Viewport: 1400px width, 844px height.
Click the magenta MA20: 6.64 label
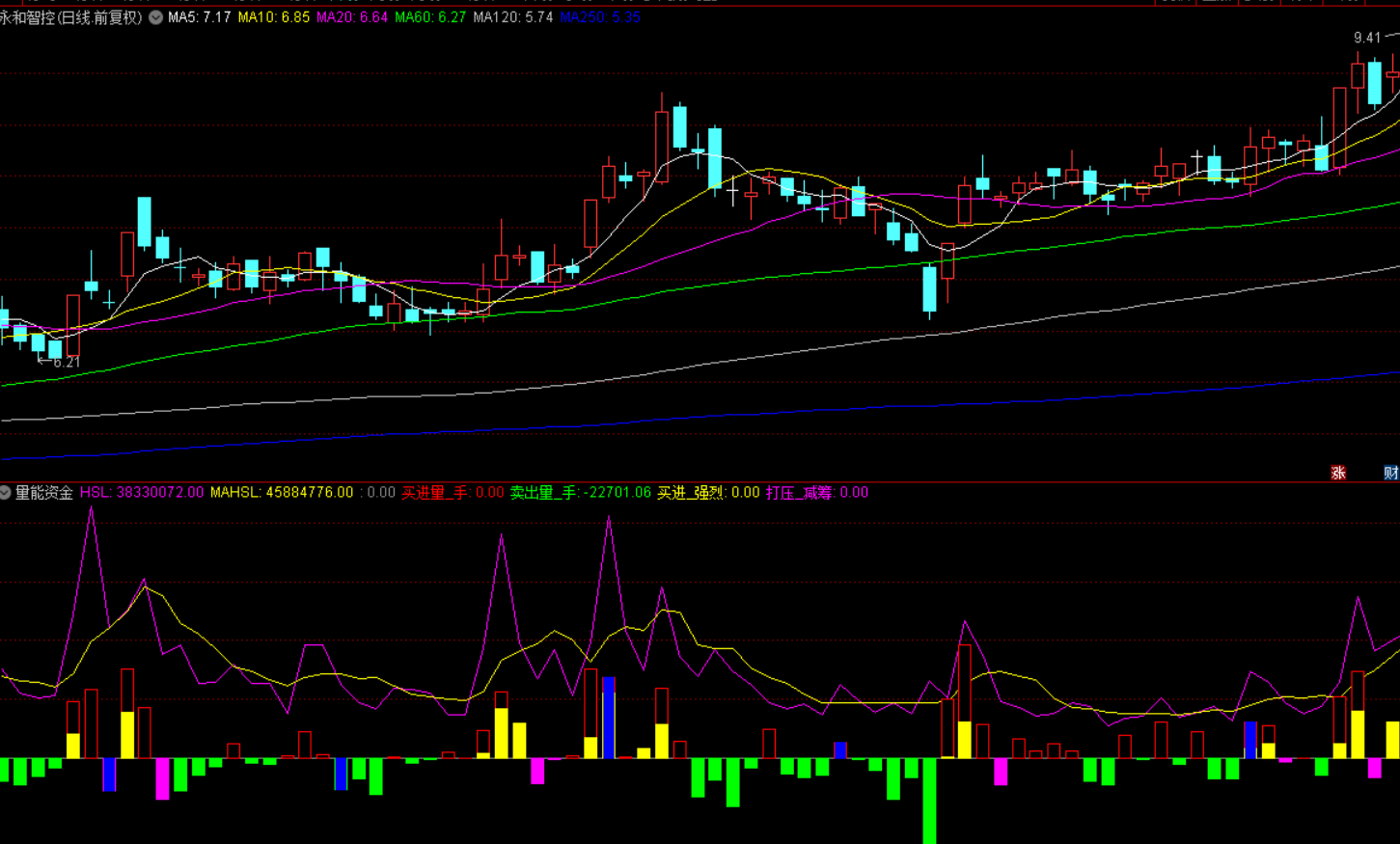(x=352, y=17)
